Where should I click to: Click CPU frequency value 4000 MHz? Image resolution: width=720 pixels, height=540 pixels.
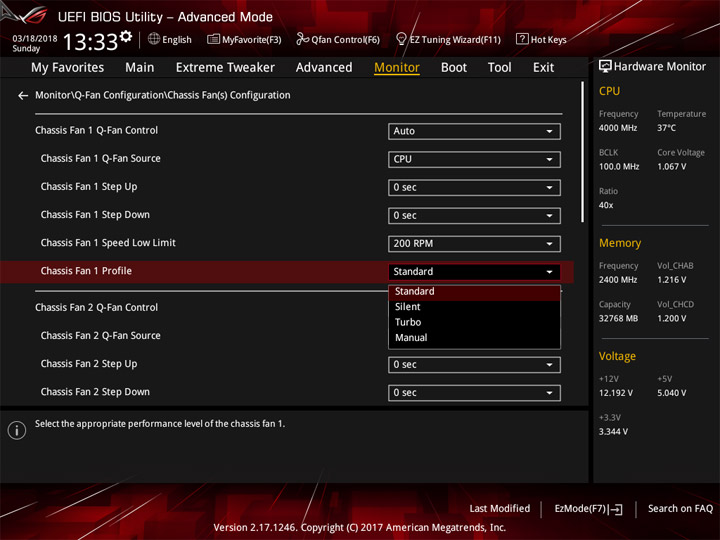(x=618, y=128)
